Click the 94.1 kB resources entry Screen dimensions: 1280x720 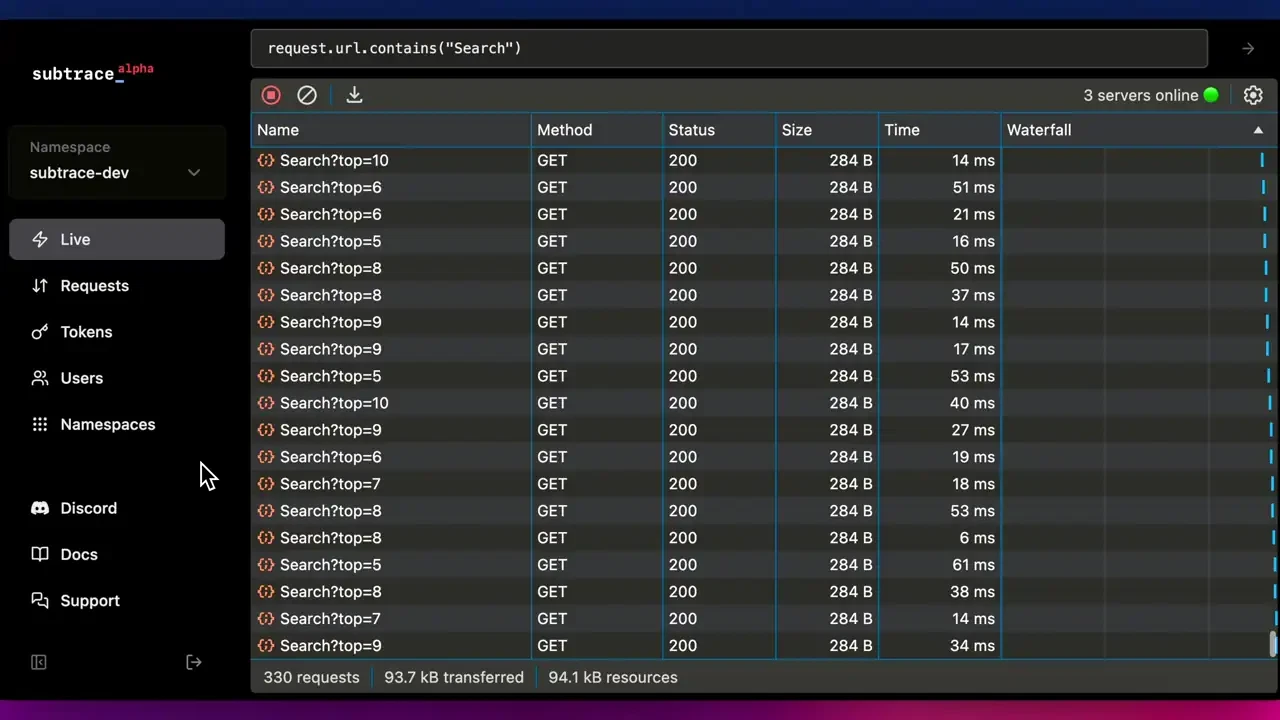tap(613, 677)
